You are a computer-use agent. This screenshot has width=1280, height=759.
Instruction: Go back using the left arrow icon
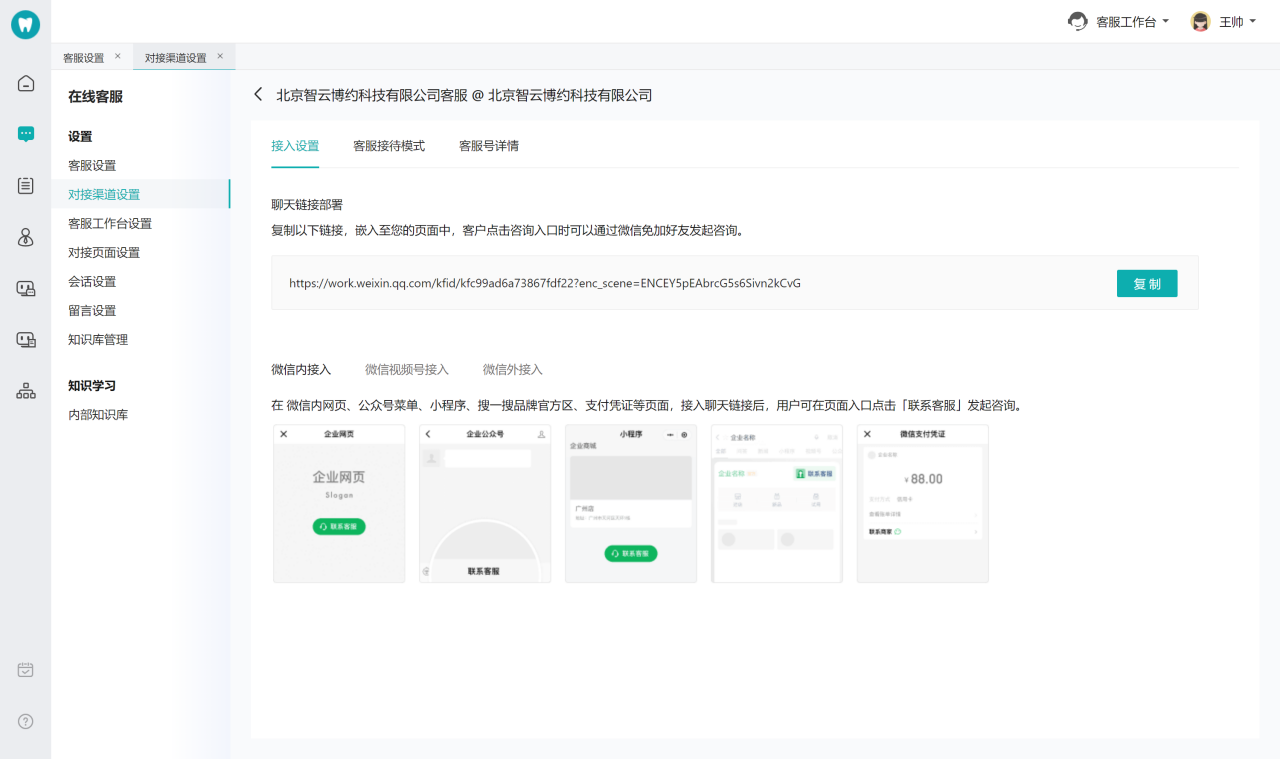[258, 94]
